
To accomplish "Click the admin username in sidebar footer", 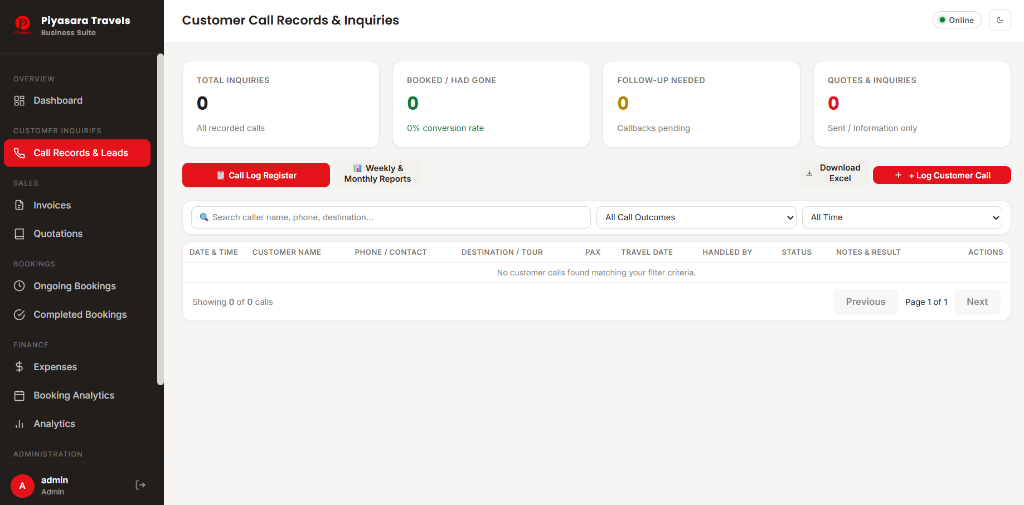I will point(54,480).
